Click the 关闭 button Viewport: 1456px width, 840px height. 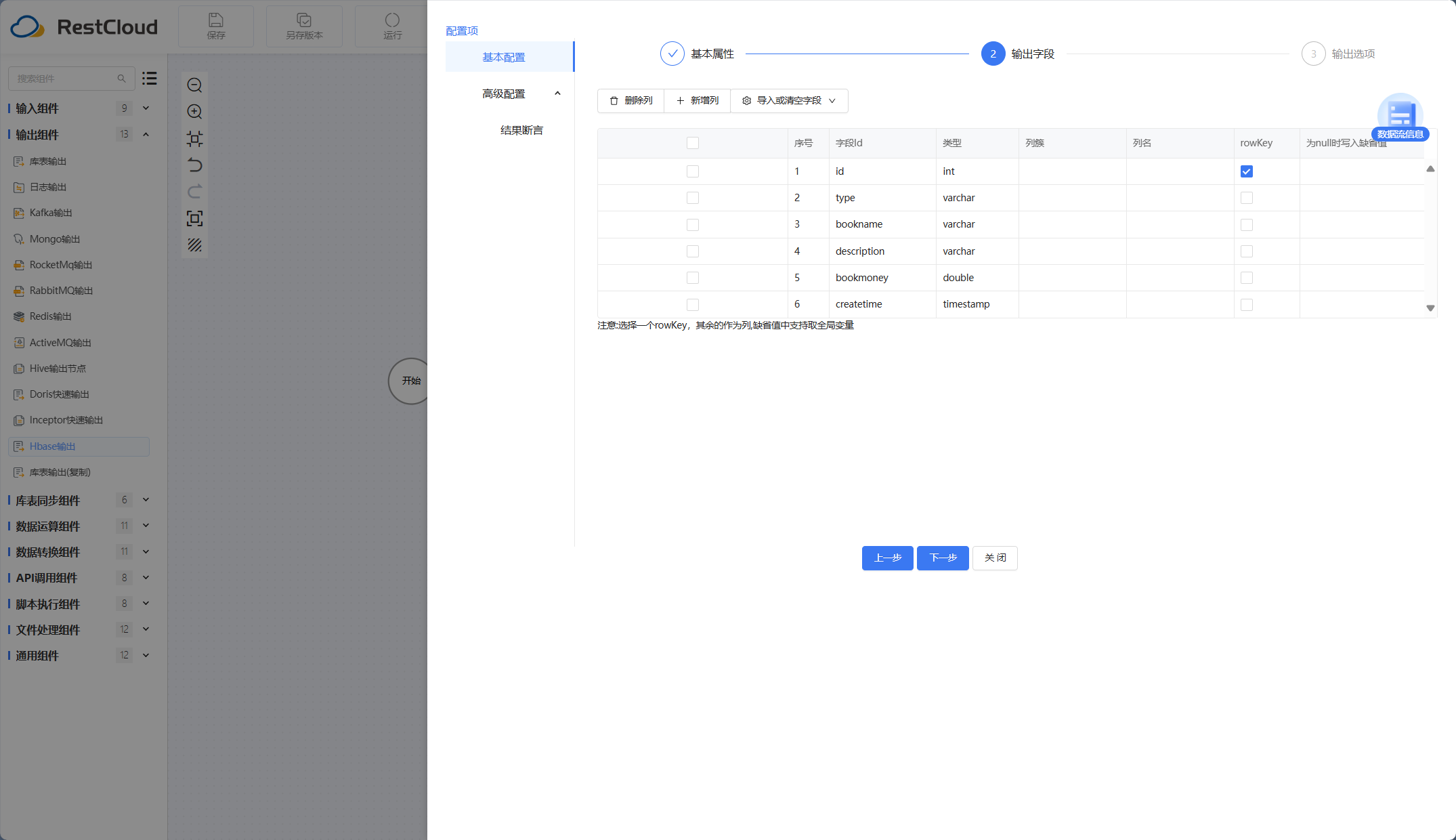(995, 558)
